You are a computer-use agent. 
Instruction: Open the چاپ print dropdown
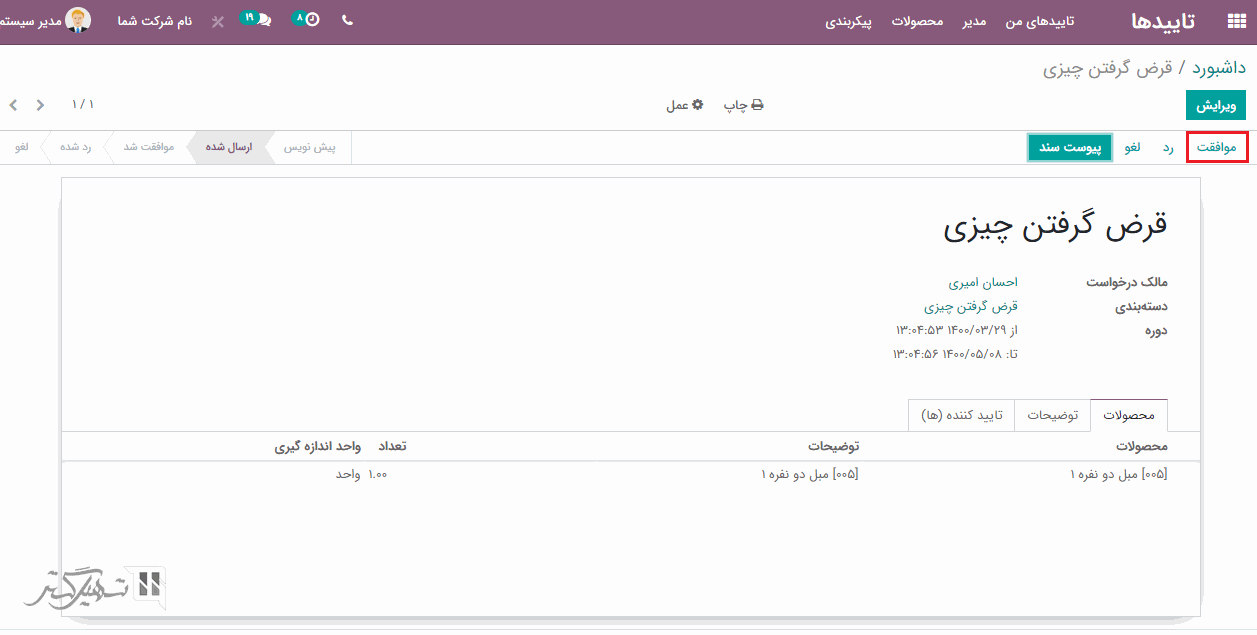click(744, 105)
